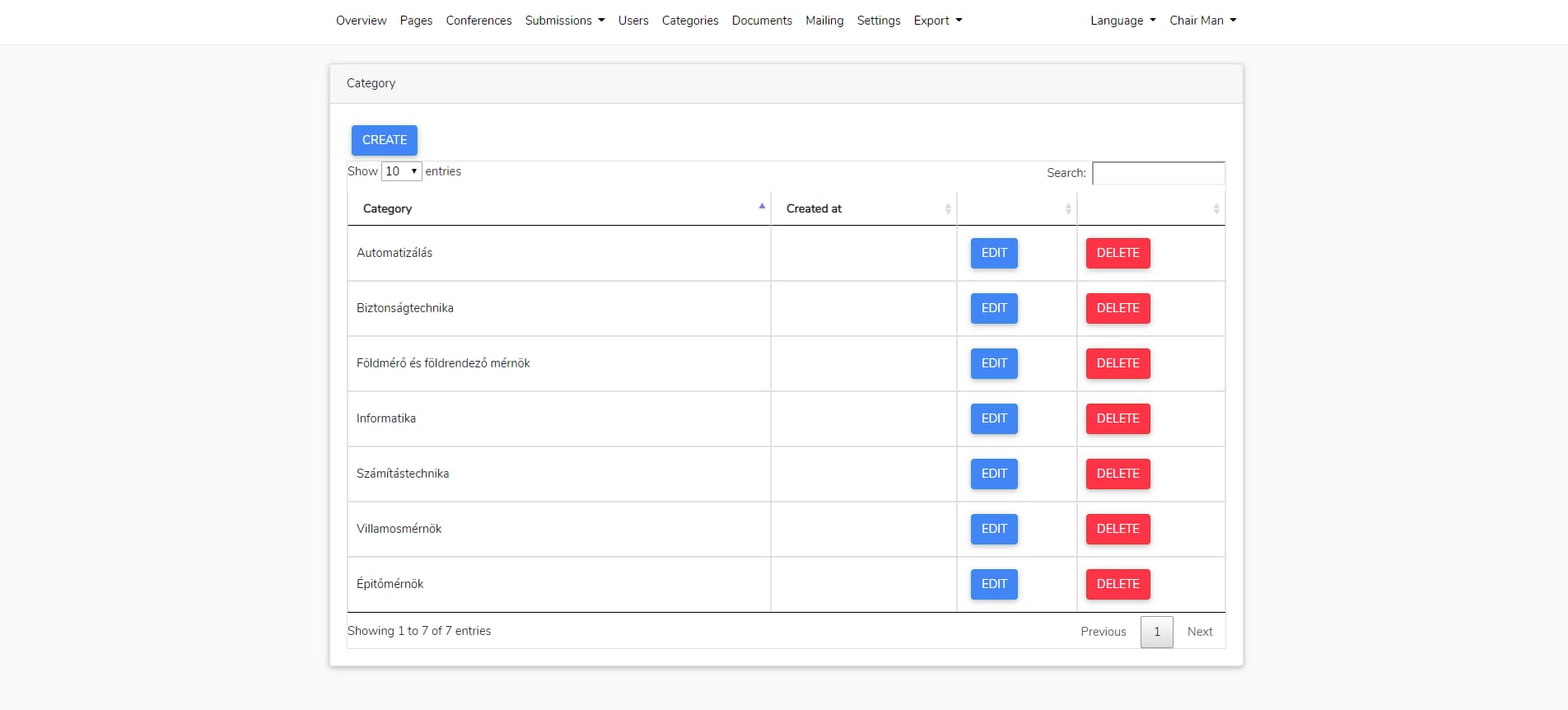Edit the Biztonságtechnika category
The height and width of the screenshot is (710, 1568).
click(x=994, y=308)
